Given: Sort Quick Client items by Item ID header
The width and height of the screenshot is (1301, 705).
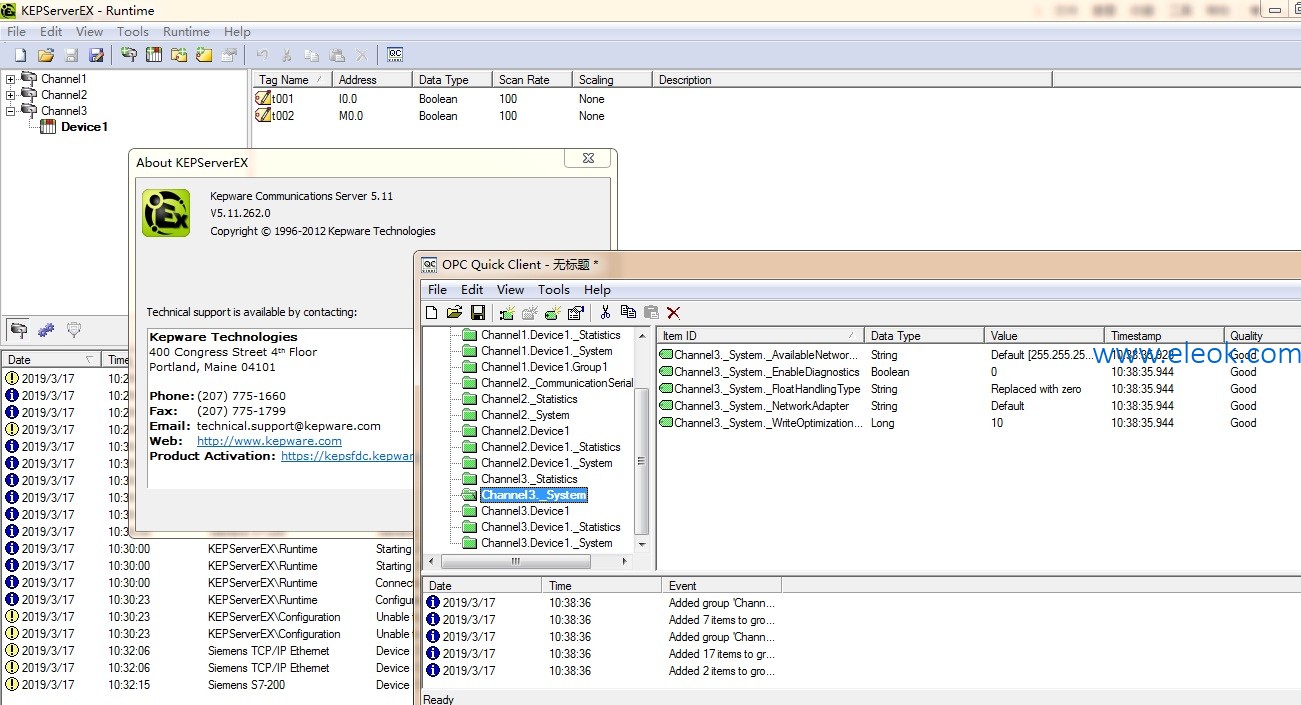Looking at the screenshot, I should coord(759,336).
